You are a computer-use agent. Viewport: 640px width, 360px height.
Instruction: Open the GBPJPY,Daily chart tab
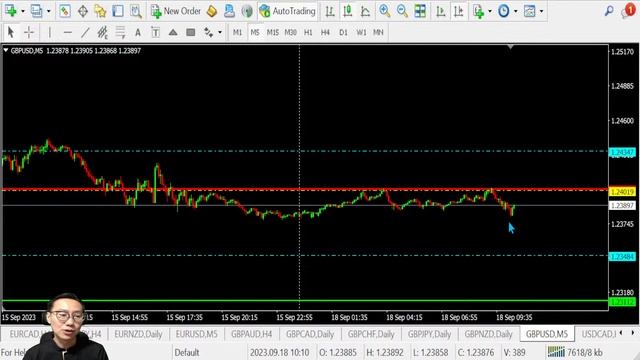pos(429,334)
